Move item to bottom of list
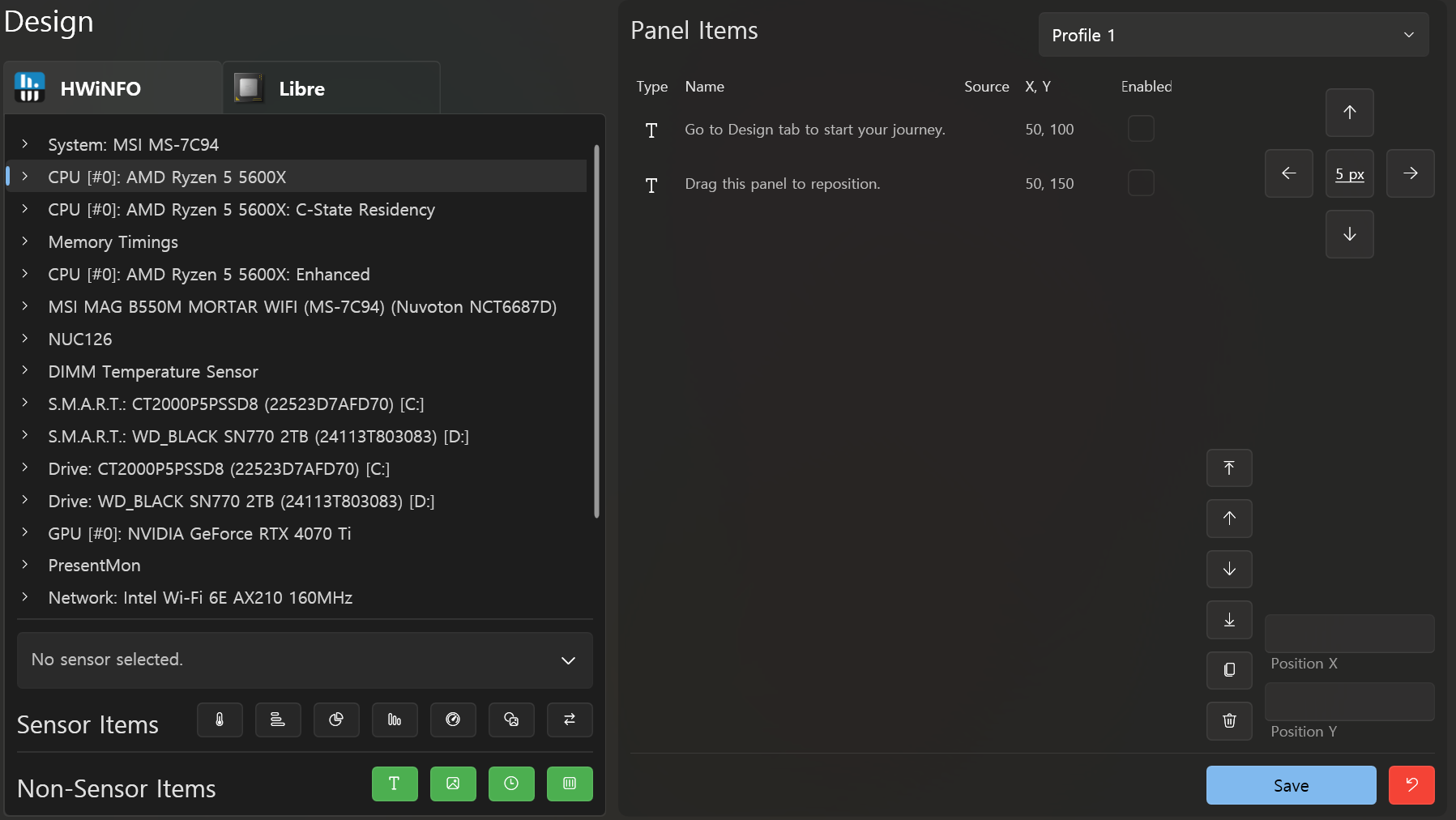This screenshot has height=820, width=1456. [x=1229, y=620]
